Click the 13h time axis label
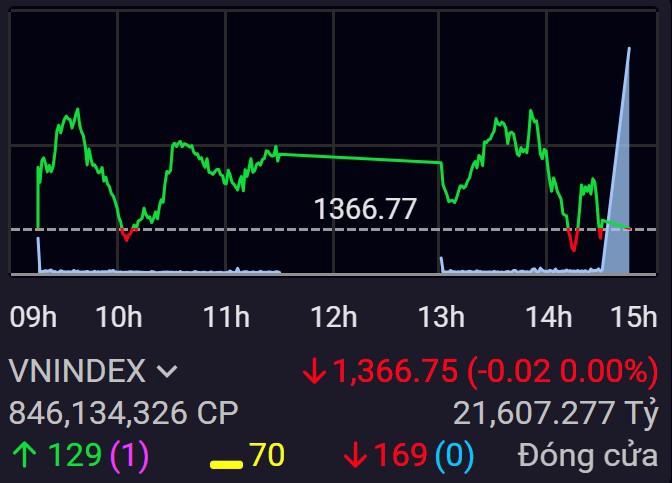Screen dimensions: 672x483 [x=441, y=318]
